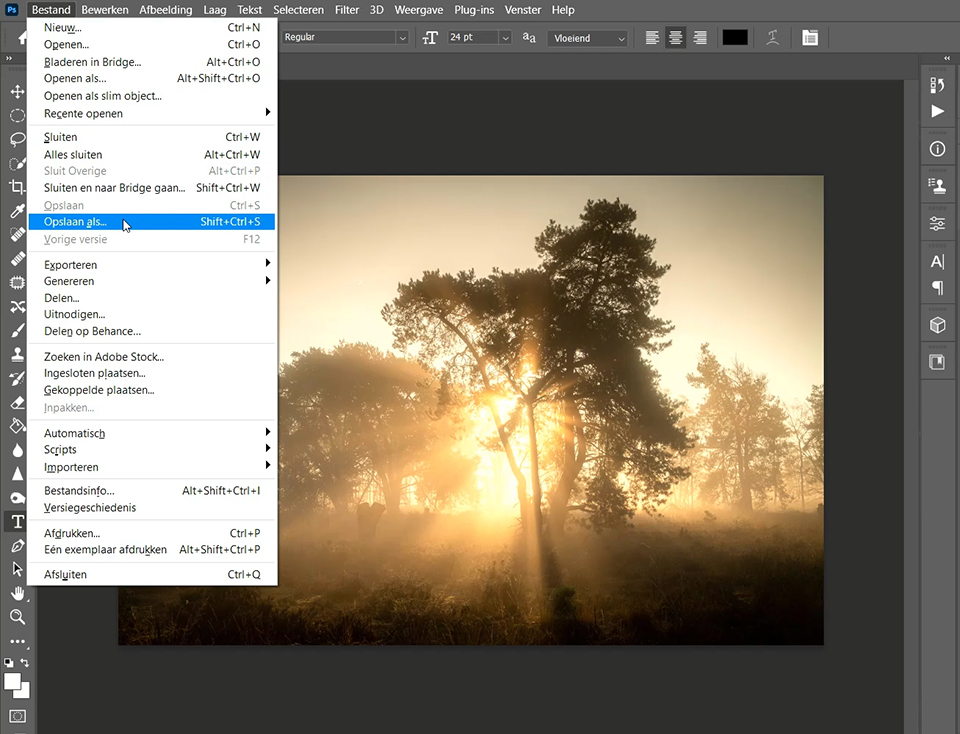
Task: Open the Character panel icon
Action: [x=937, y=262]
